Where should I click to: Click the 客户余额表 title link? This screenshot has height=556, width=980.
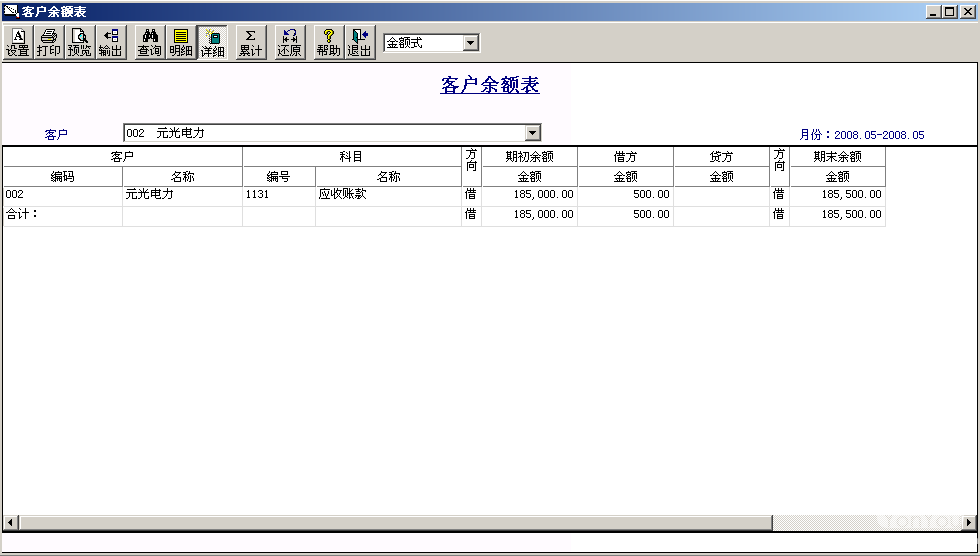(490, 85)
